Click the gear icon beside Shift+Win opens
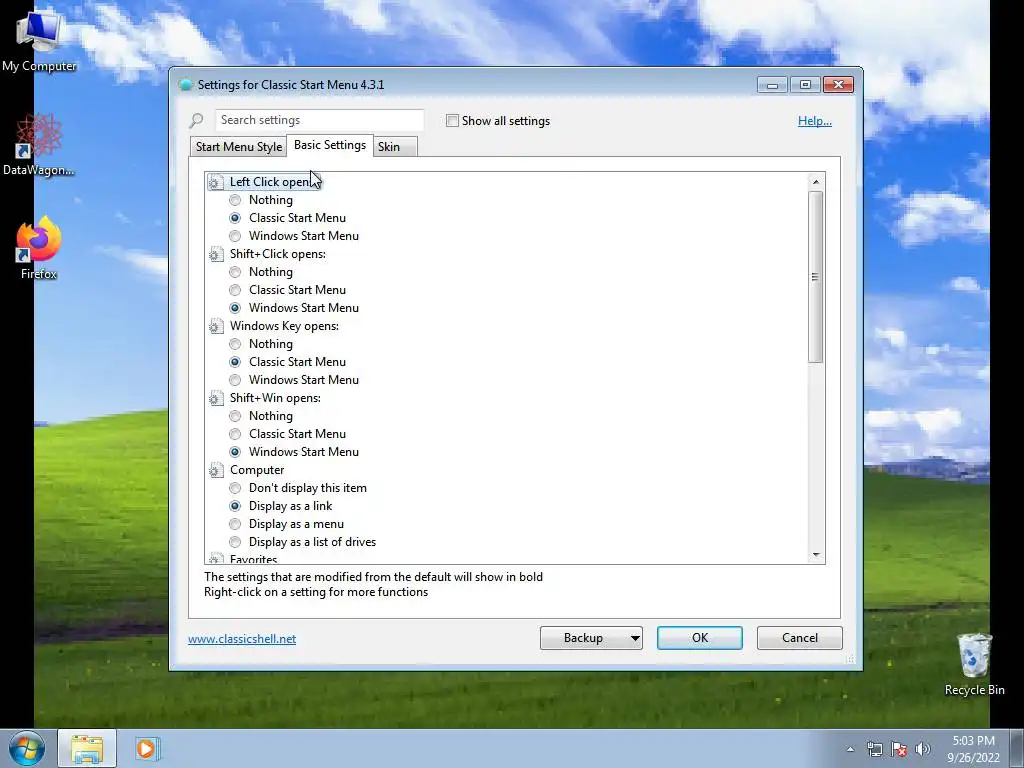Viewport: 1024px width, 768px height. point(216,398)
